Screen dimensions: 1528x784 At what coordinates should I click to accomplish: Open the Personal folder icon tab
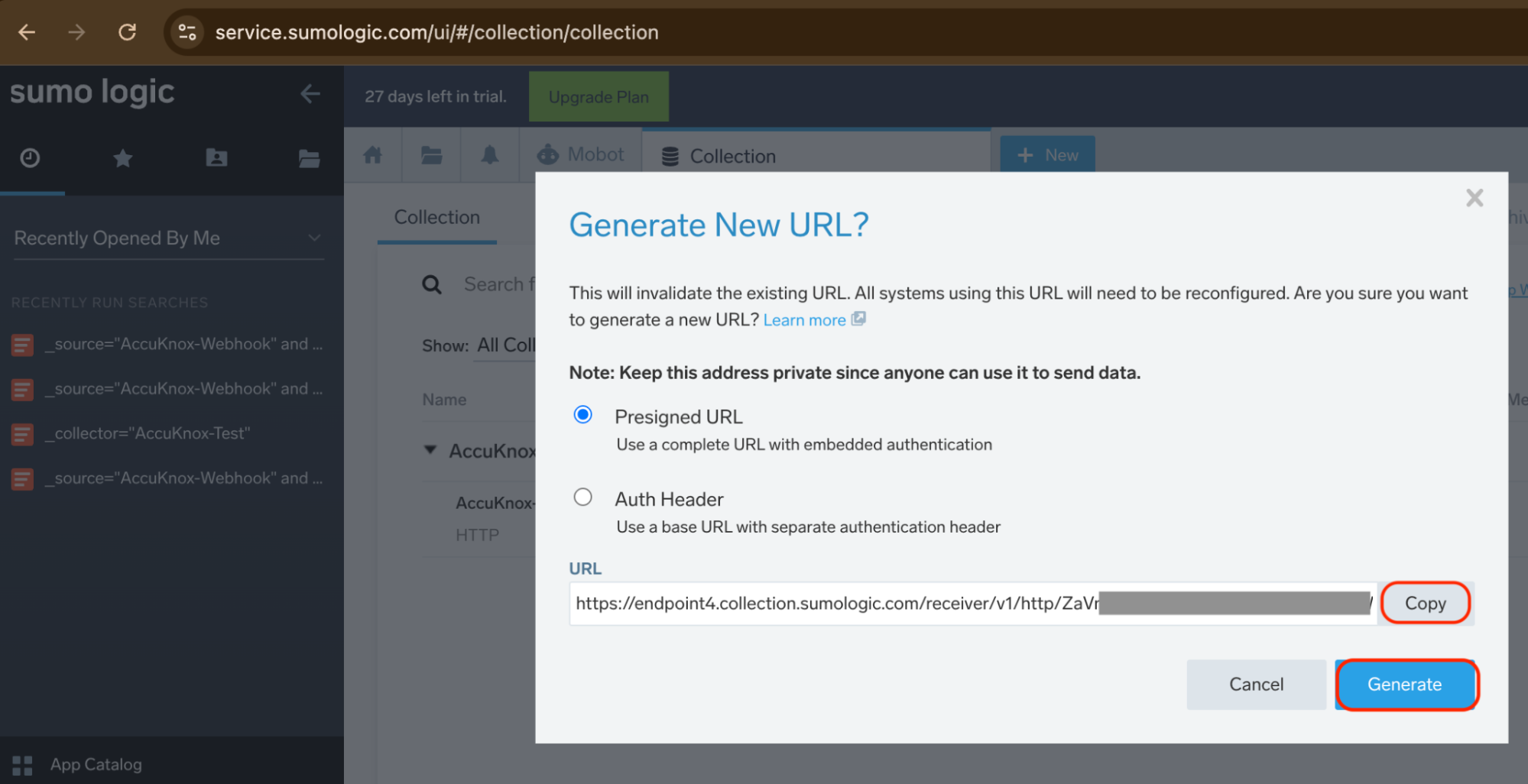tap(216, 158)
